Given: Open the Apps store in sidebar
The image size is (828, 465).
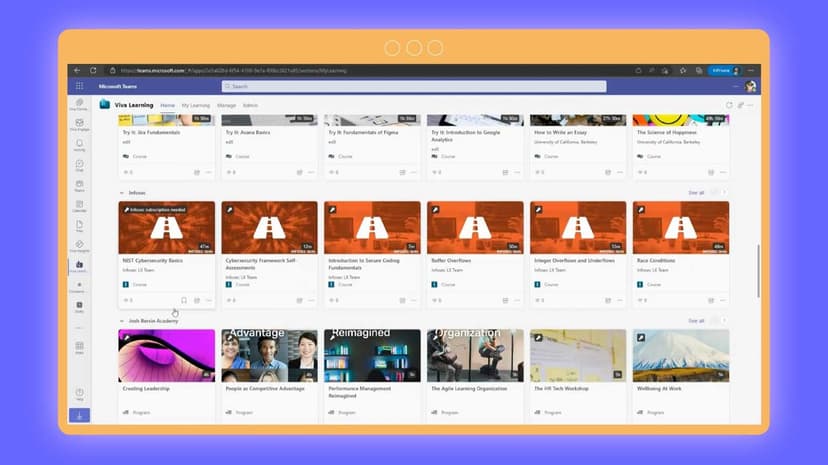Looking at the screenshot, I should [x=79, y=348].
